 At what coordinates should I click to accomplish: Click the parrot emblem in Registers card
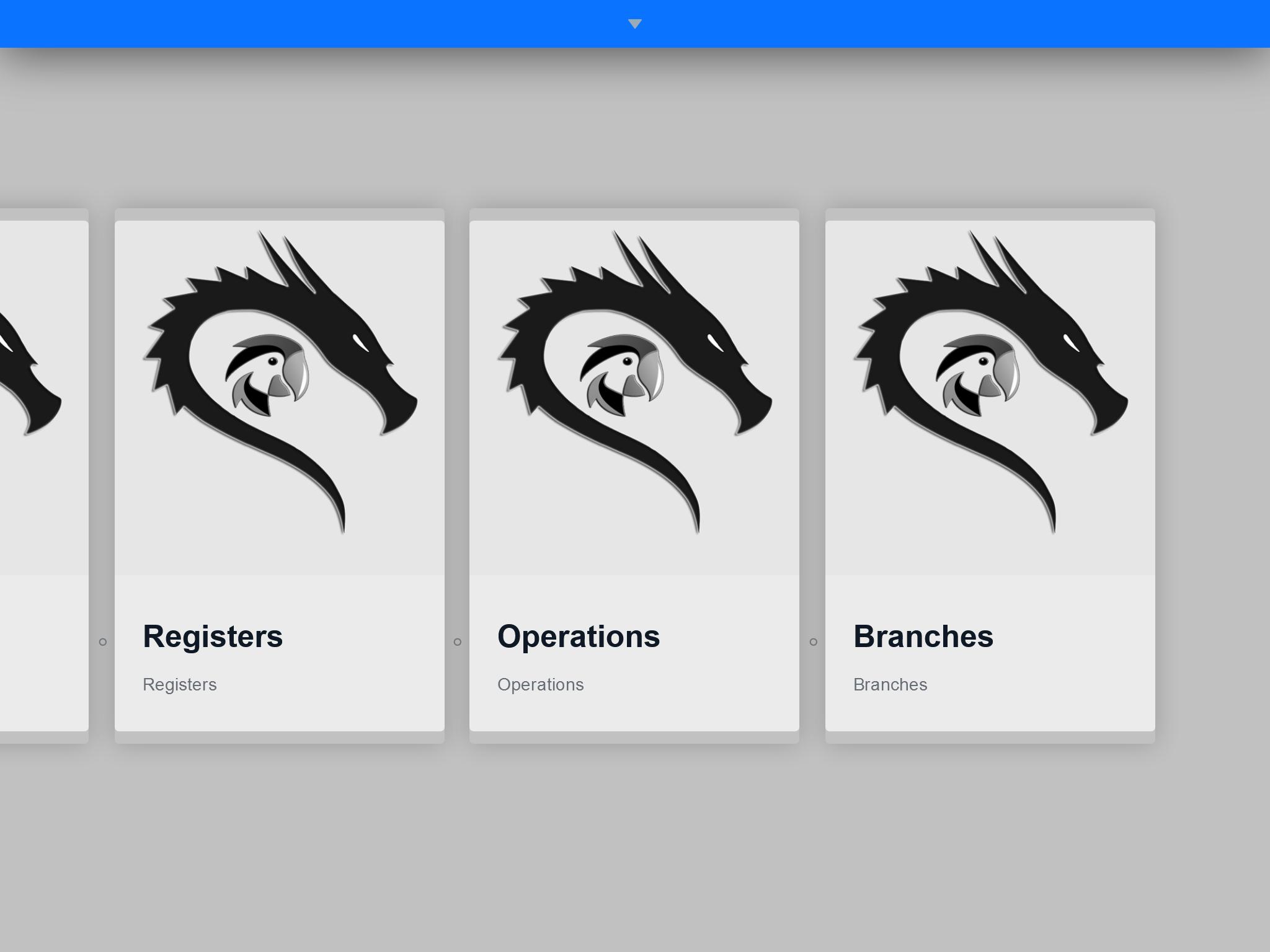click(x=267, y=375)
